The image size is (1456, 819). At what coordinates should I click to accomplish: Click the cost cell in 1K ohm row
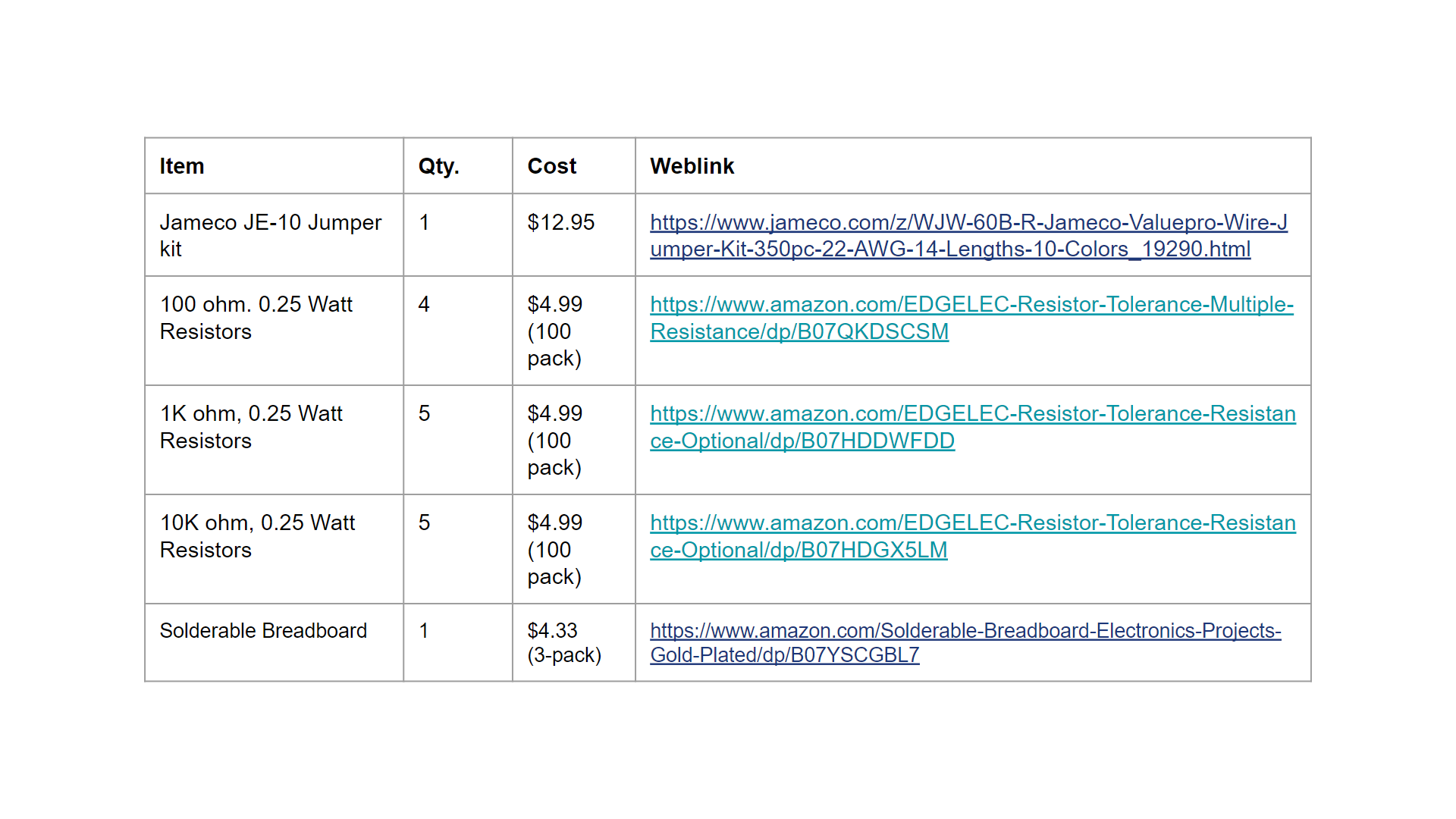pyautogui.click(x=554, y=440)
